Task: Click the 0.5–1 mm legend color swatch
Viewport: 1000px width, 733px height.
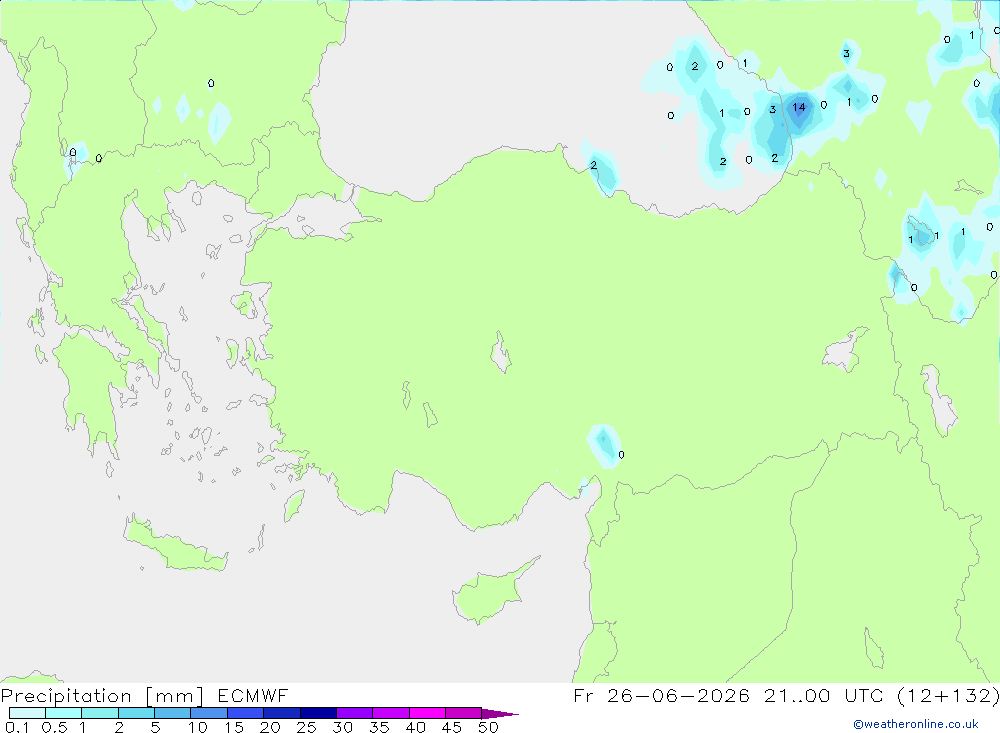Action: click(x=64, y=713)
